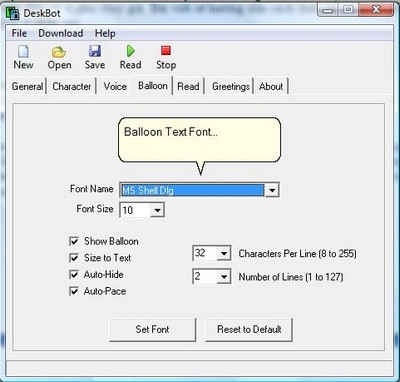The width and height of the screenshot is (400, 382).
Task: Expand the Font Name dropdown arrow
Action: tap(272, 190)
